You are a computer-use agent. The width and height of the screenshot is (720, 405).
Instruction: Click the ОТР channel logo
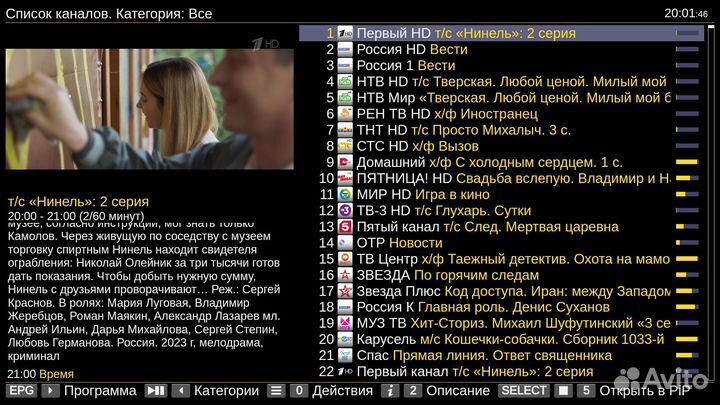click(345, 242)
